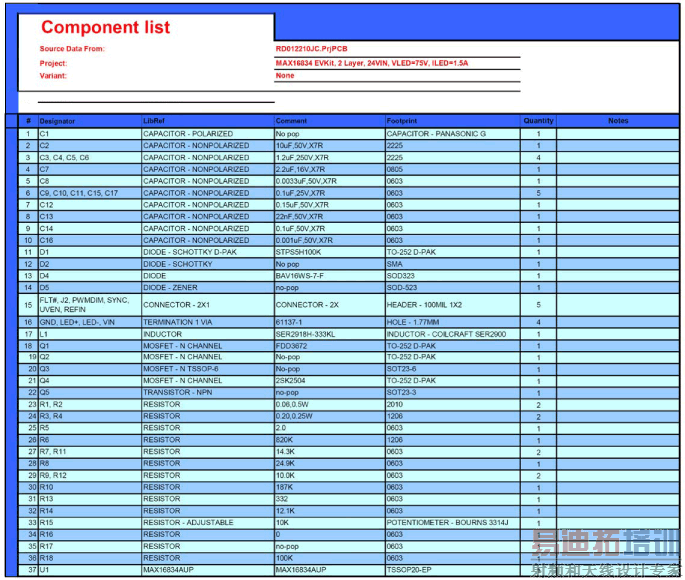Select designator cell C9, C10, C11, C15, C17
The width and height of the screenshot is (685, 580).
90,193
